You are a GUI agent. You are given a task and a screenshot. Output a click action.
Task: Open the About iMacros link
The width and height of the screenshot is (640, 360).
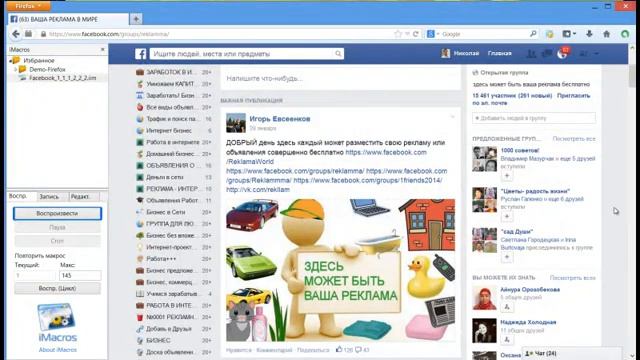pos(58,350)
